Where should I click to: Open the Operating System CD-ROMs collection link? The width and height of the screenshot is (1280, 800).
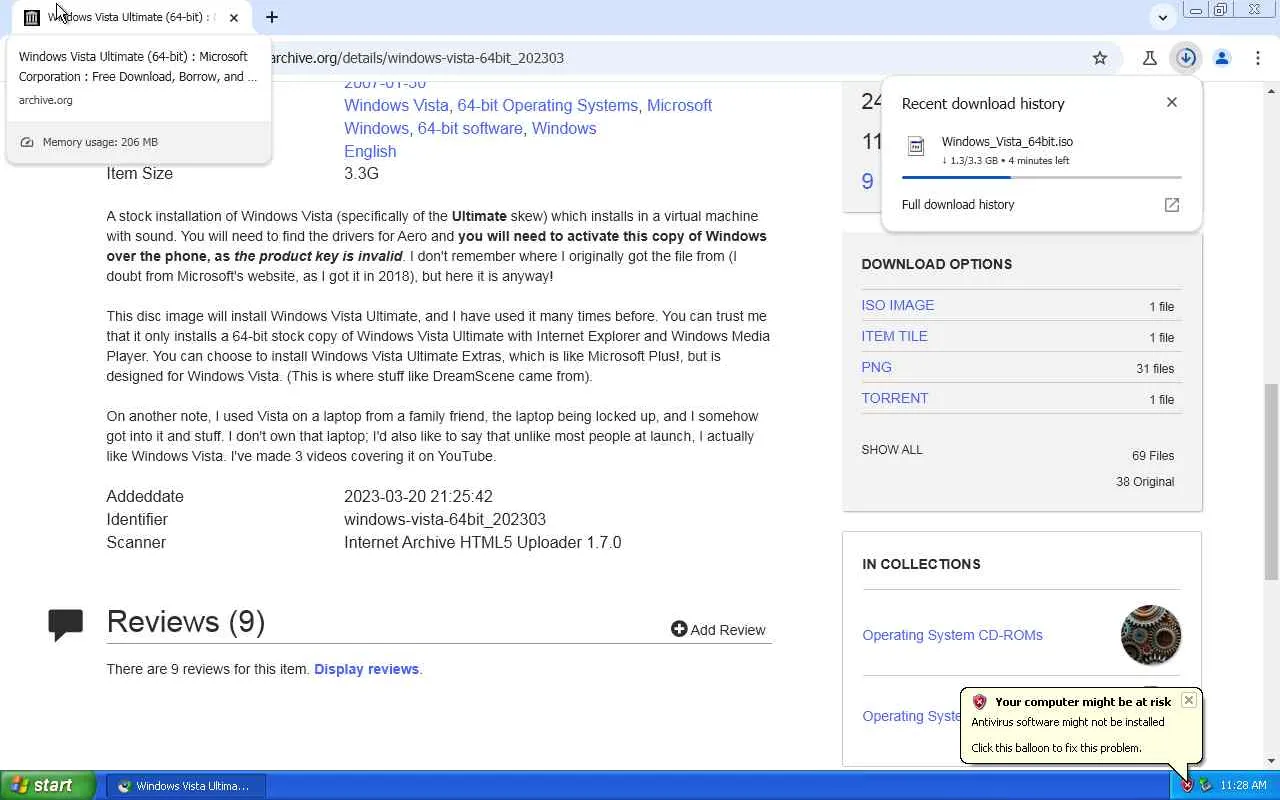click(x=952, y=635)
